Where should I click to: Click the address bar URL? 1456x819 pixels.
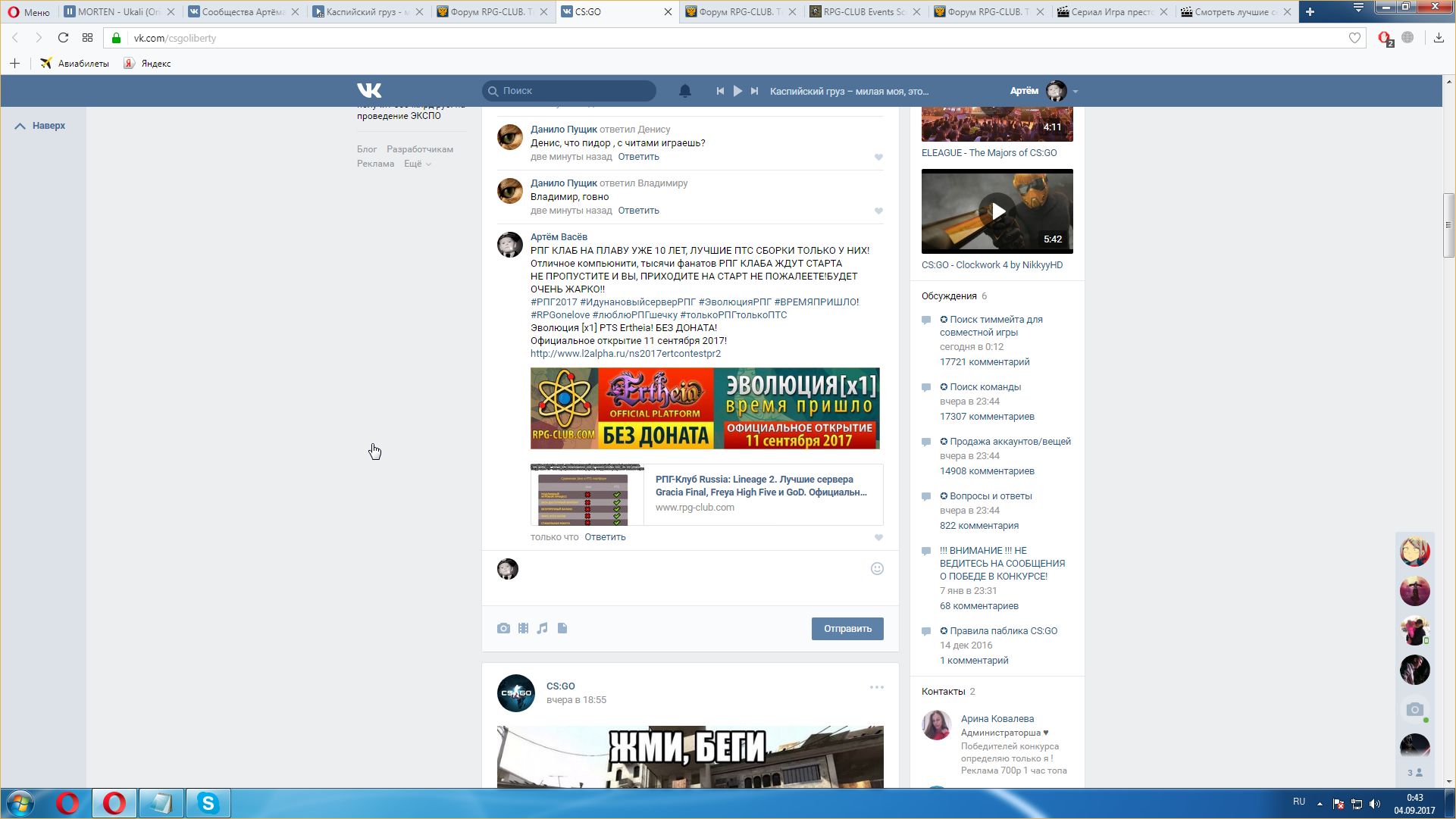point(175,38)
